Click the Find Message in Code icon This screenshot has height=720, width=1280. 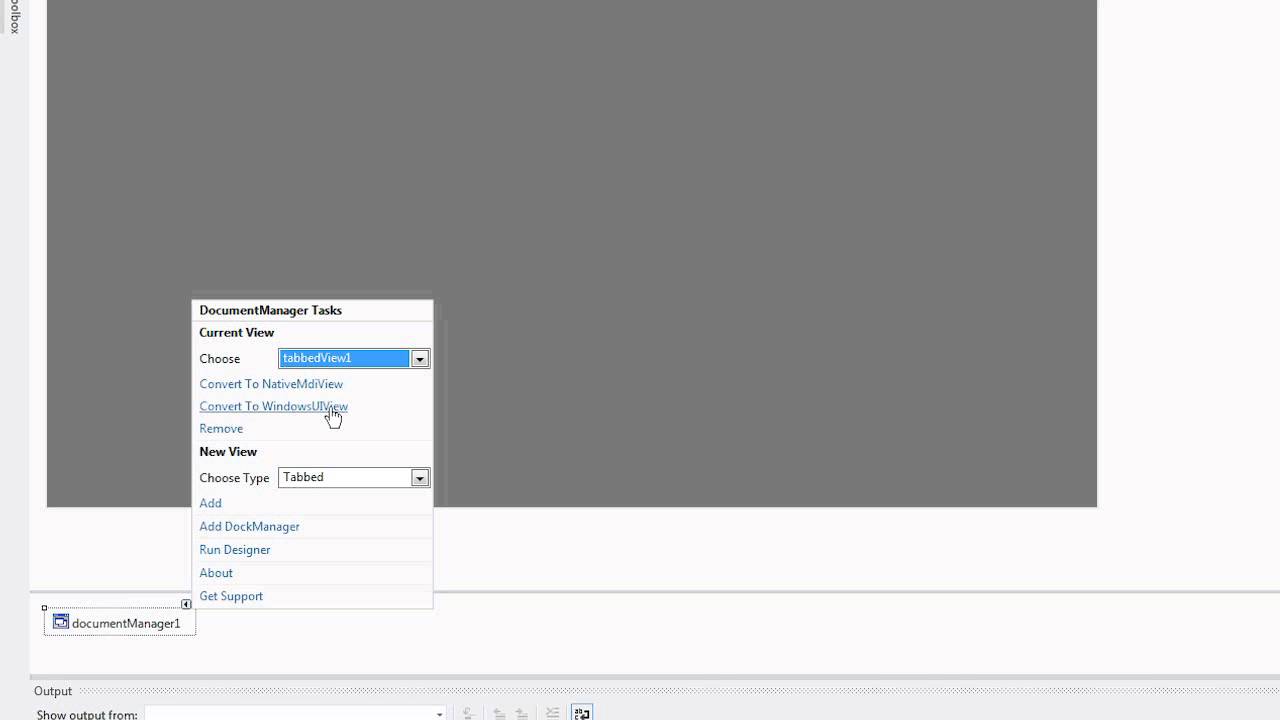[x=468, y=714]
